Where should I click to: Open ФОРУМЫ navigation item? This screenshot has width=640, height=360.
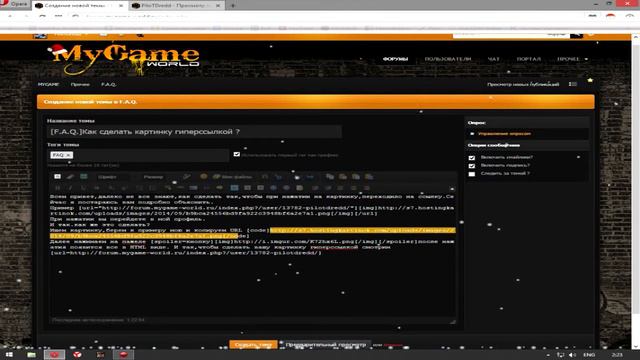(395, 59)
